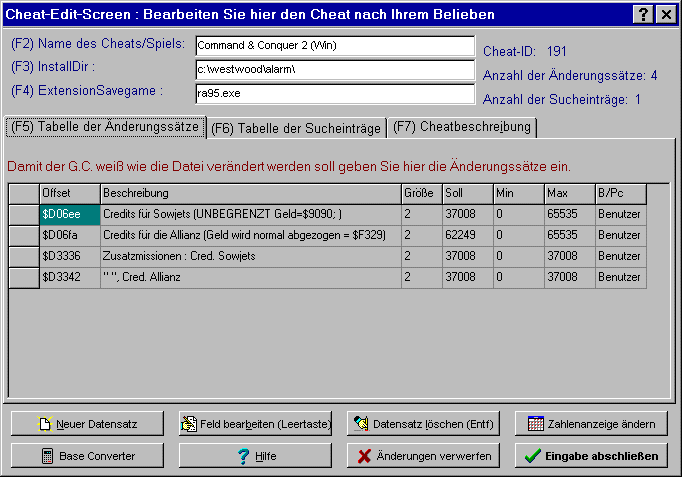Click the edit field hand icon
Viewport: 682px width, 477px height.
[189, 424]
